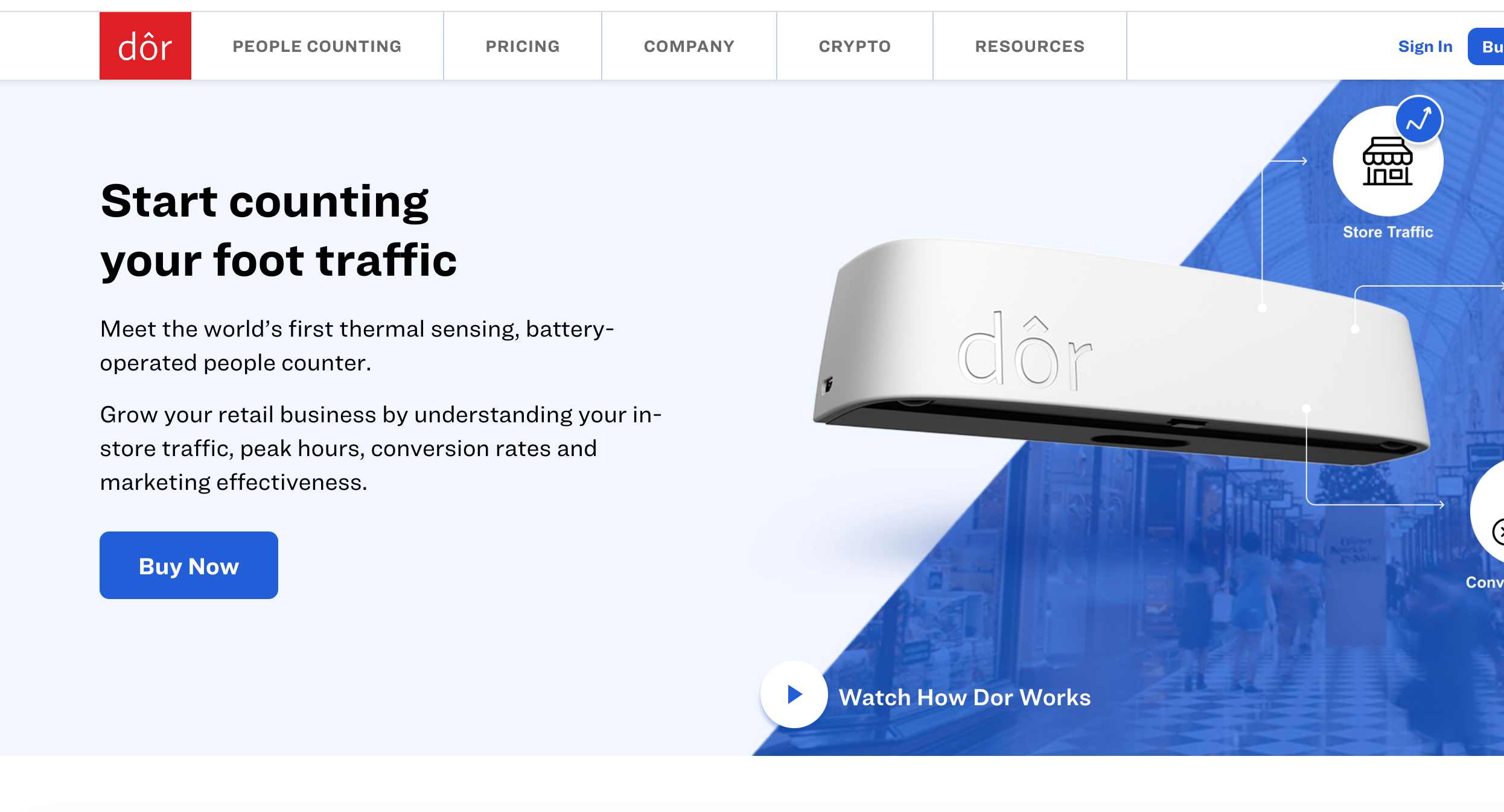Expand the Resources navigation dropdown

(x=1030, y=46)
